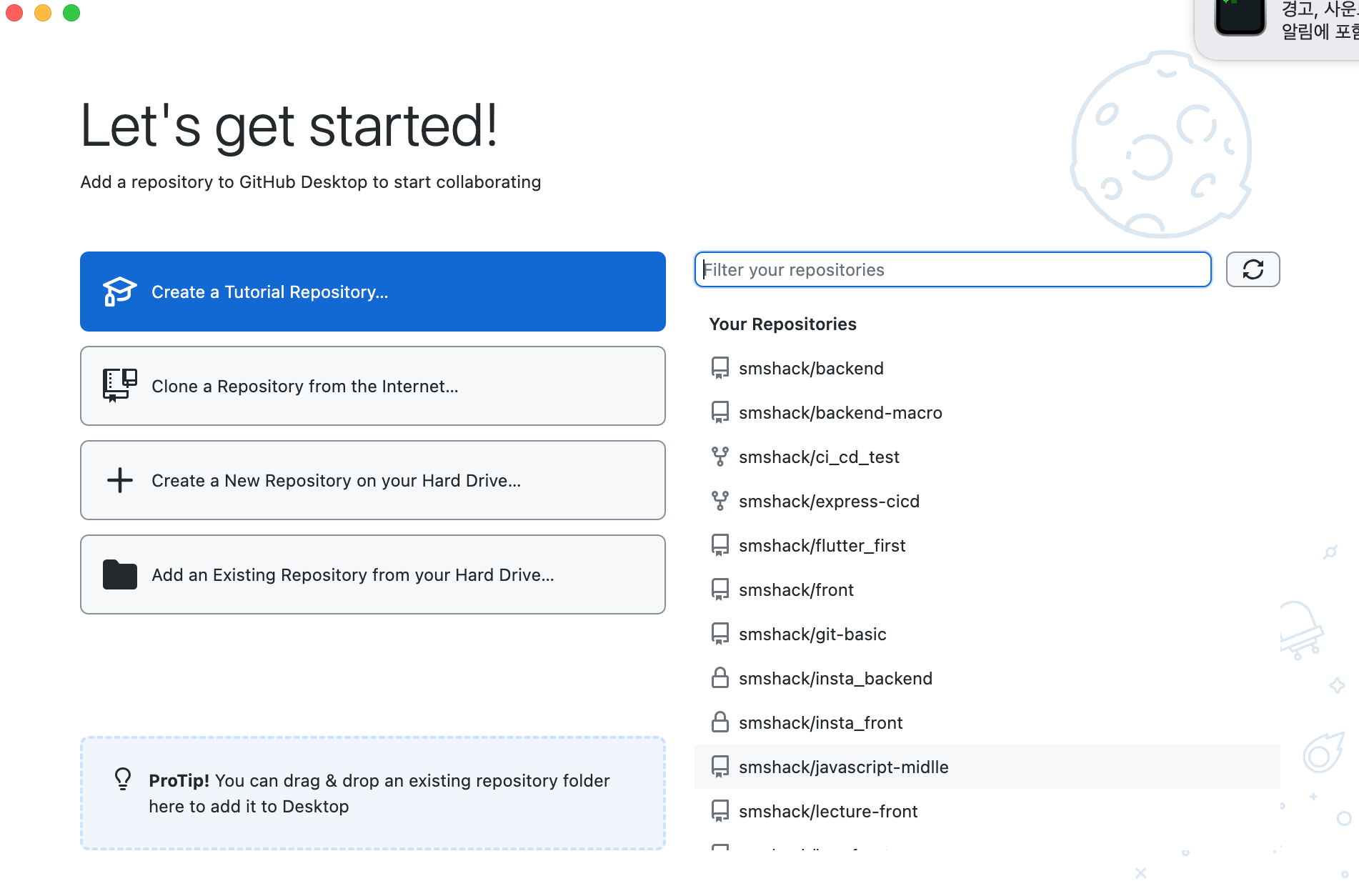Click repo icon beside smshack/backend
The width and height of the screenshot is (1359, 896).
tap(720, 368)
